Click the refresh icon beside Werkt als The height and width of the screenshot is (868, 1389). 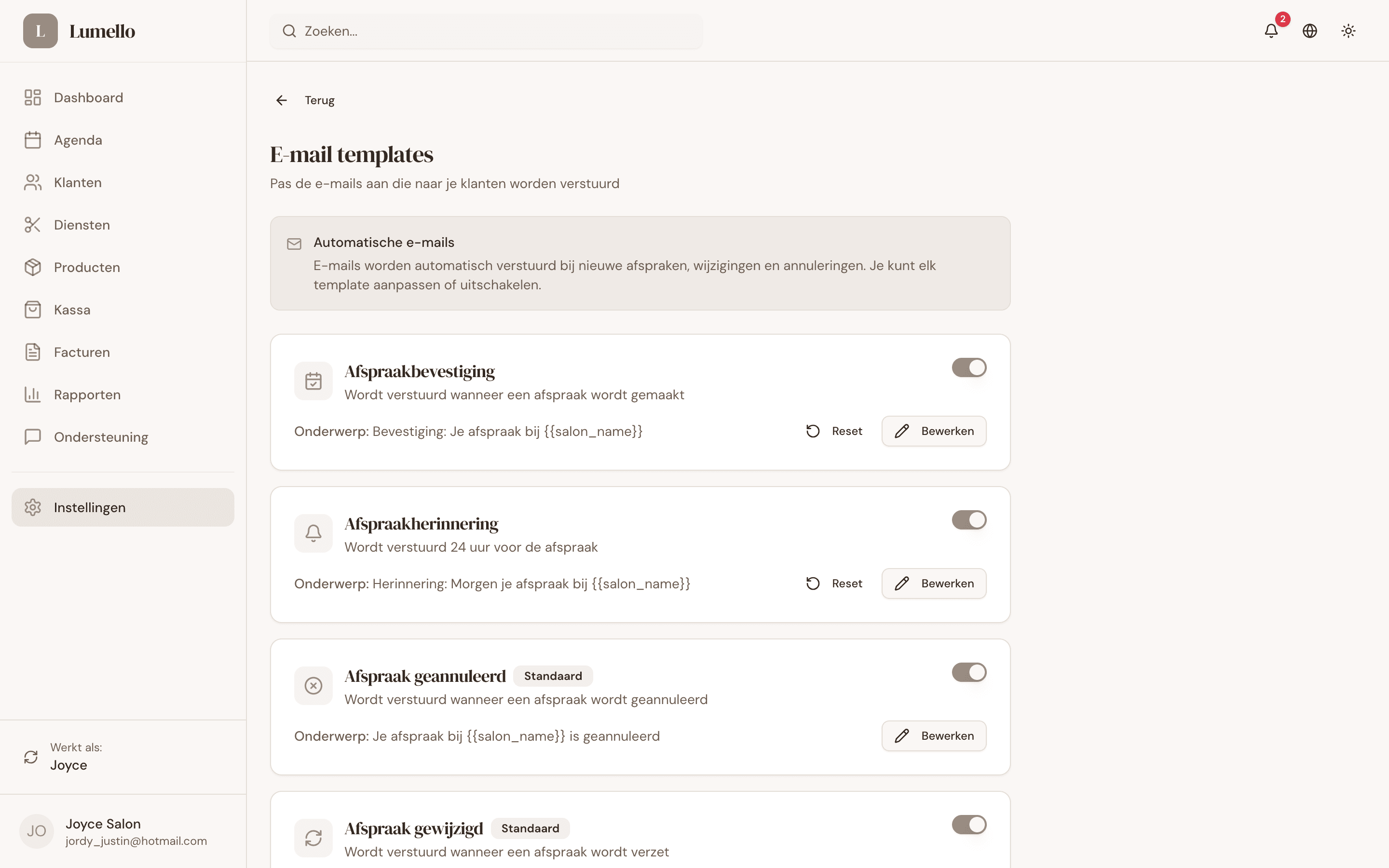pyautogui.click(x=31, y=757)
